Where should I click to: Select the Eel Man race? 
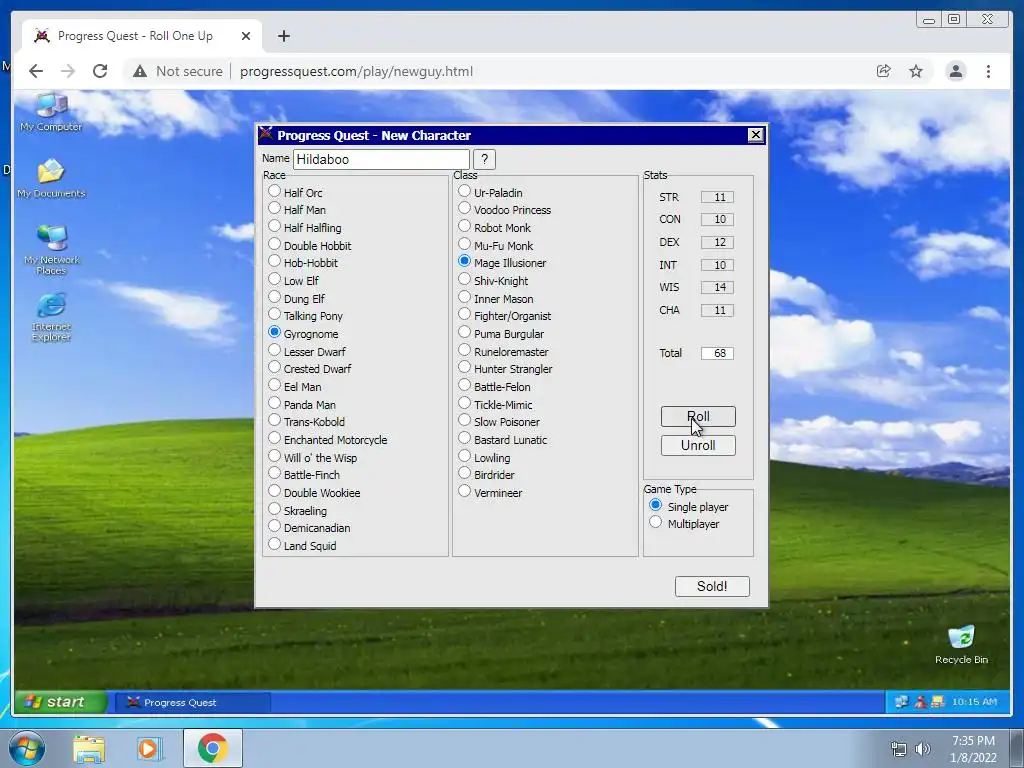tap(274, 385)
